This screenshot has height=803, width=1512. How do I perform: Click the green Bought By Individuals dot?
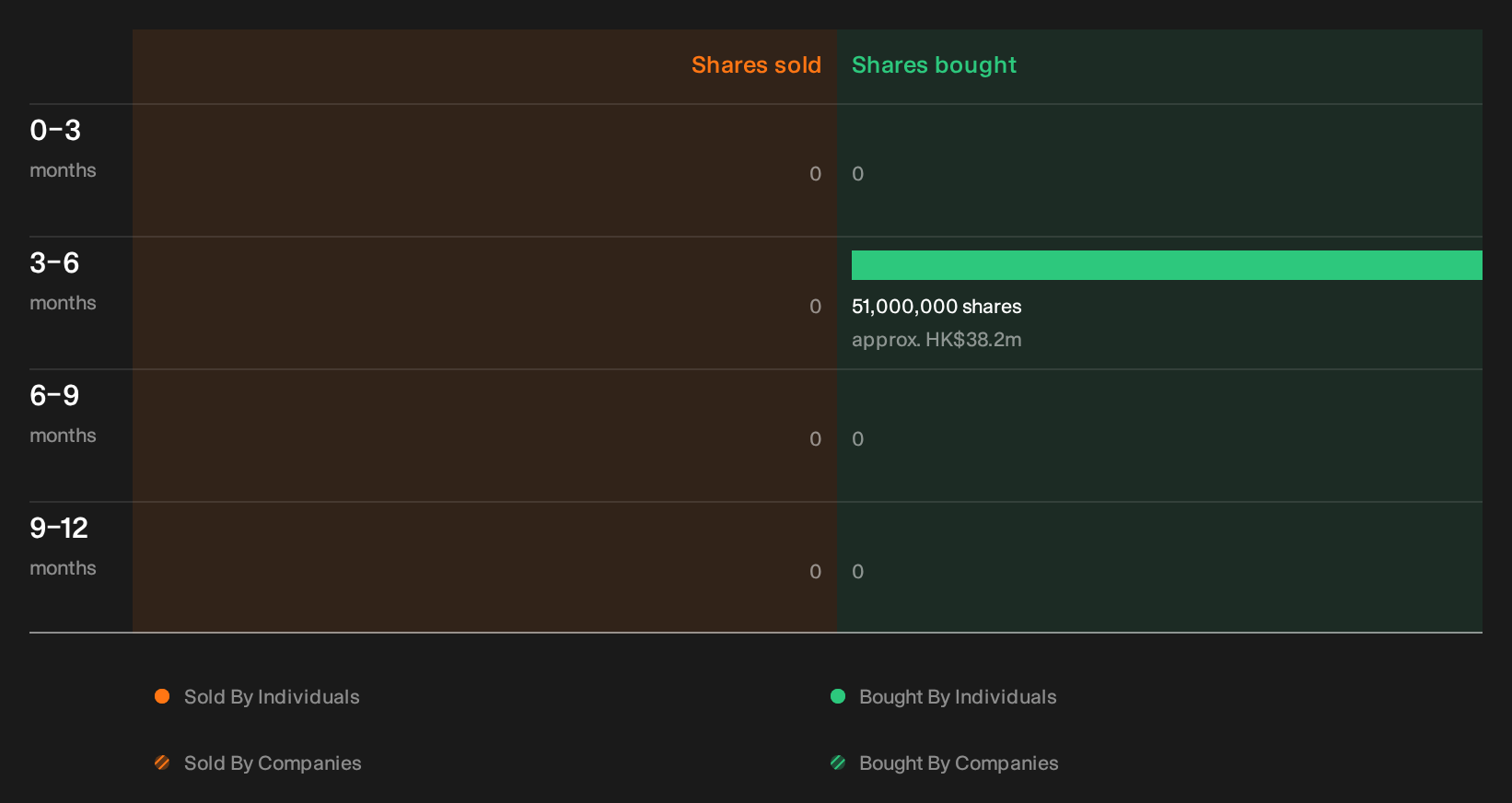click(838, 696)
